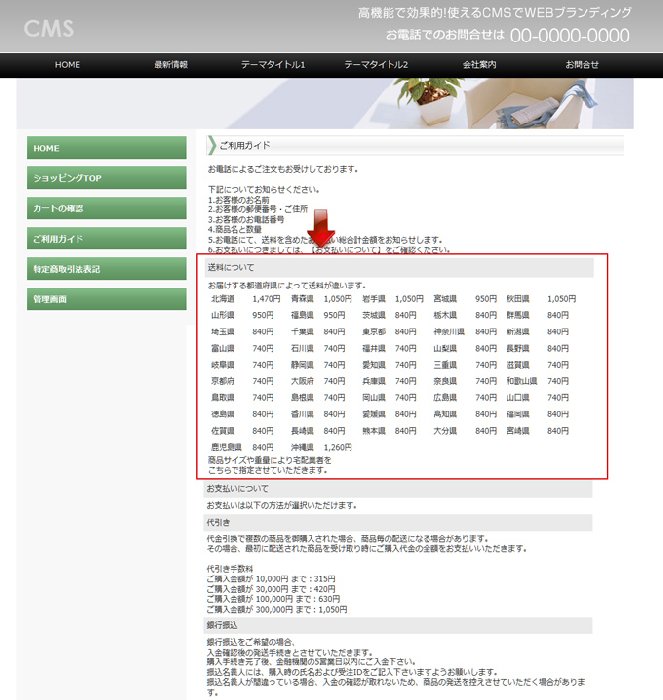Viewport: 663px width, 700px height.
Task: Go to 管理画面 via the sidebar
Action: (x=106, y=299)
